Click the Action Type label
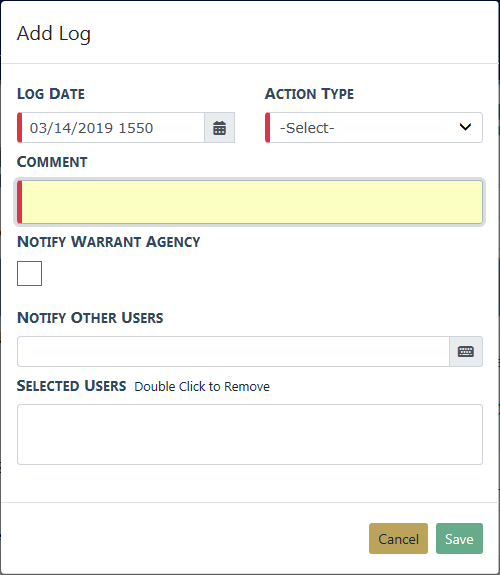Image resolution: width=500 pixels, height=575 pixels. 309,94
